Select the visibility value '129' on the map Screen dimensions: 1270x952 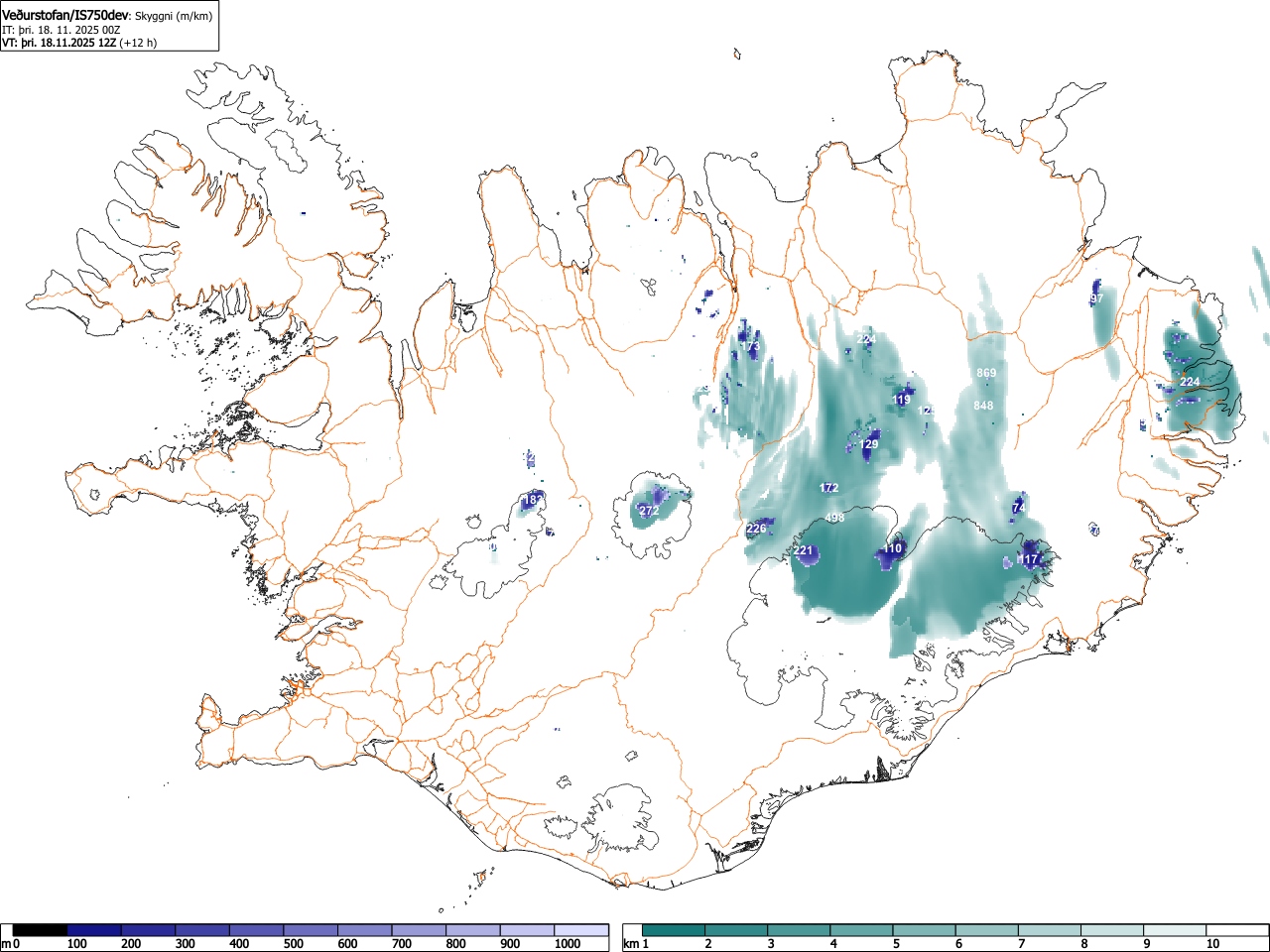point(869,444)
